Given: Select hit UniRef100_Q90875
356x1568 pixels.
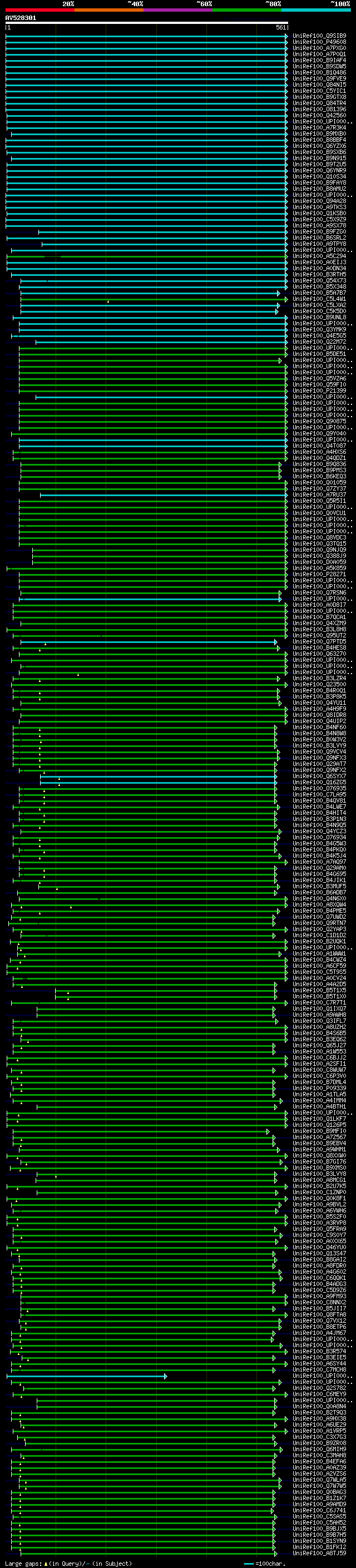Looking at the screenshot, I should pyautogui.click(x=319, y=421).
